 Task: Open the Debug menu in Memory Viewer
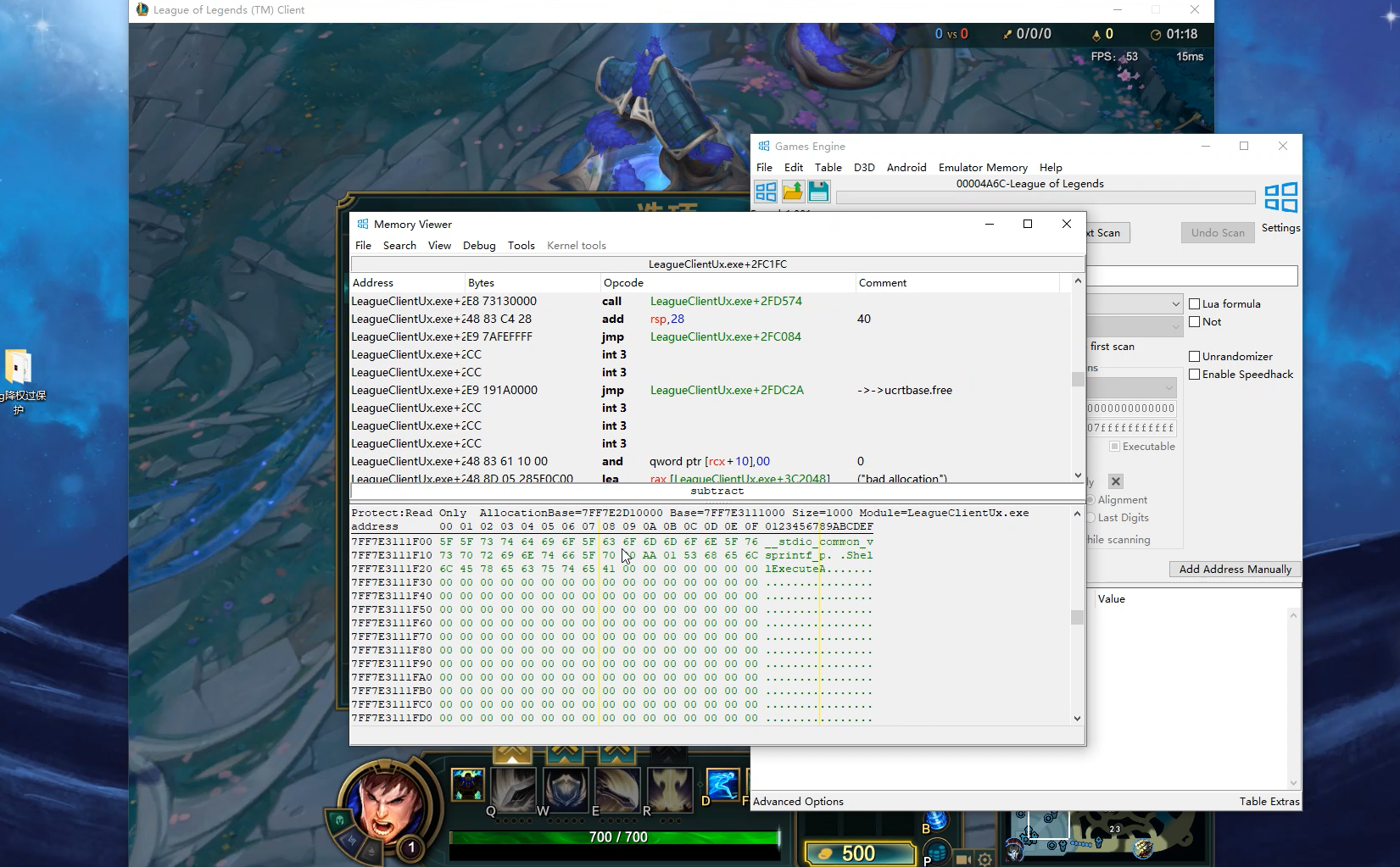pos(479,246)
